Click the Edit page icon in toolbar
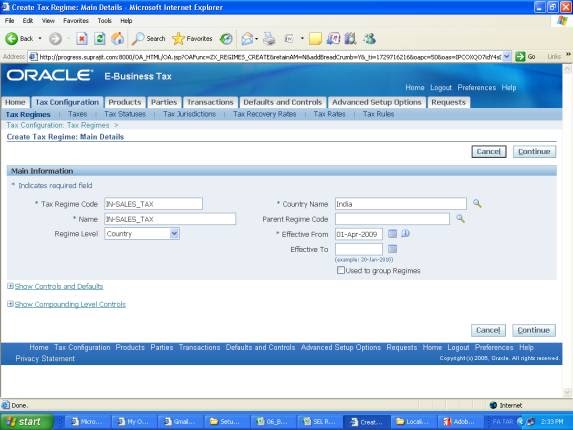The height and width of the screenshot is (430, 573). tap(289, 38)
